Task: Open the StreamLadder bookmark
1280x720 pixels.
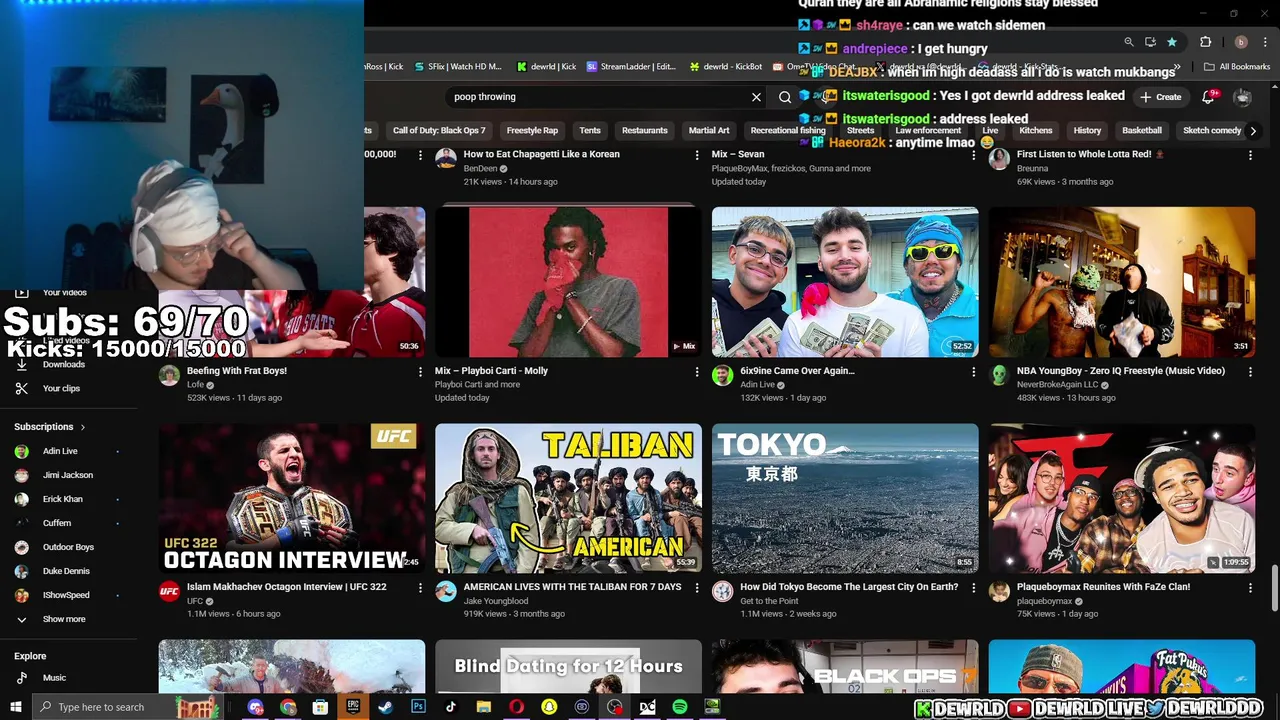Action: point(631,67)
